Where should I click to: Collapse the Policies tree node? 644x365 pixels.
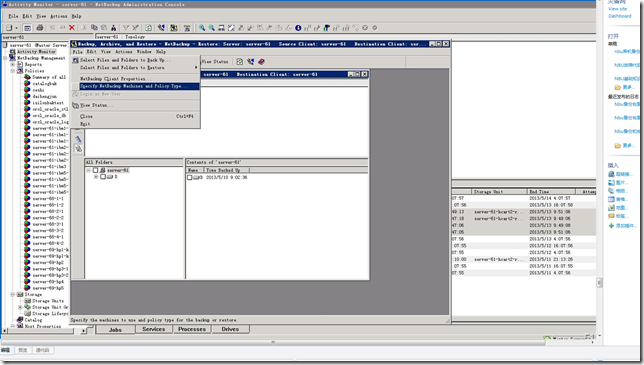[x=13, y=71]
